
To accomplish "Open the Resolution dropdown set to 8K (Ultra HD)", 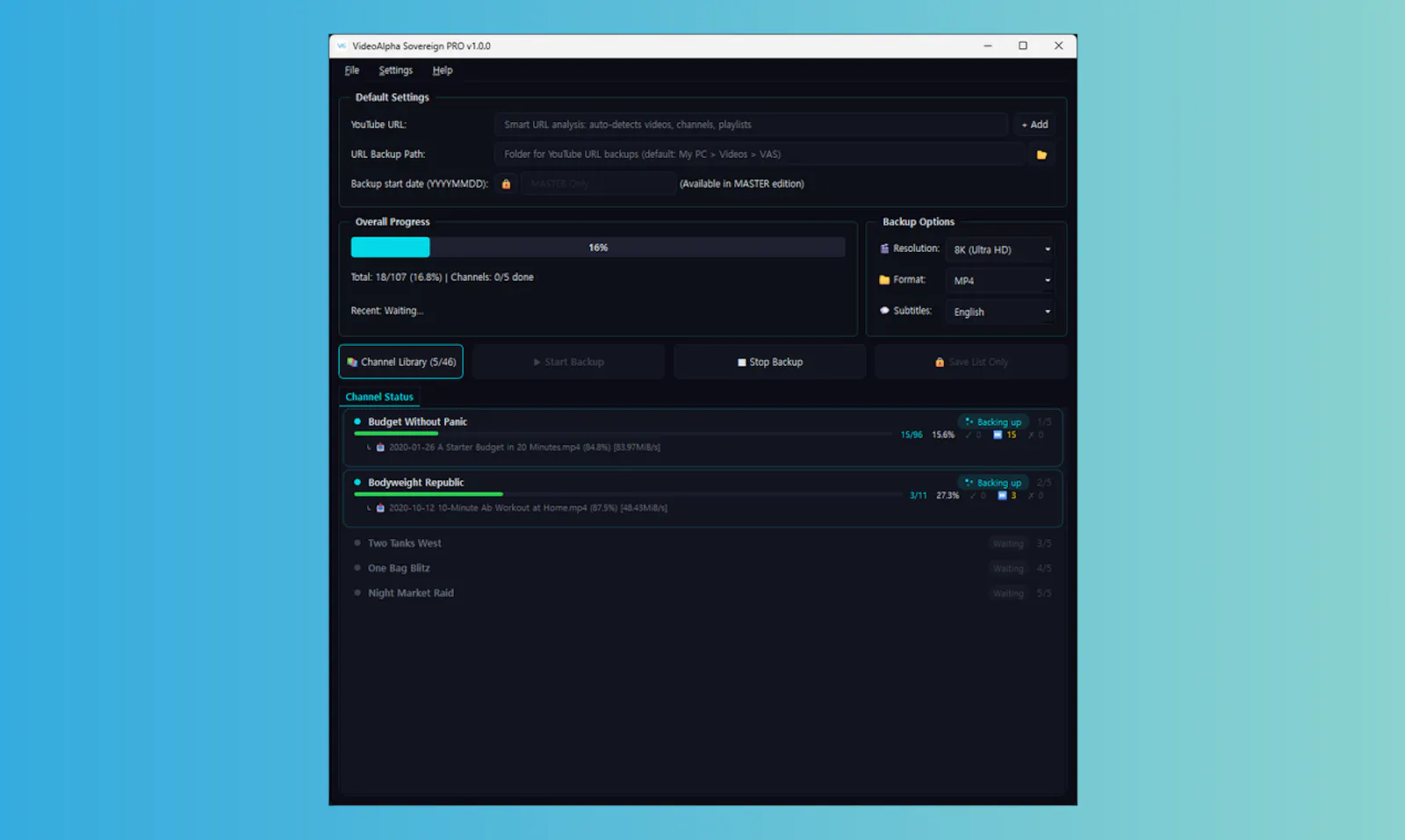I will (x=999, y=250).
